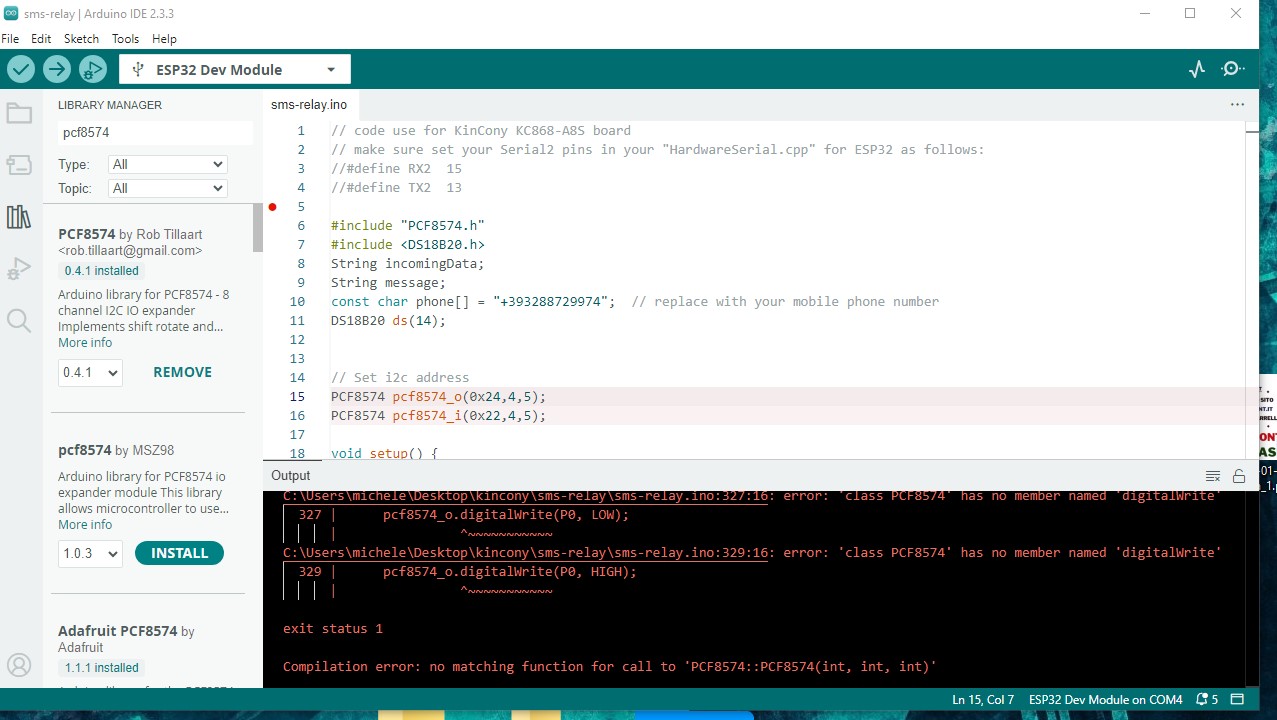Open the Serial Monitor icon
The width and height of the screenshot is (1277, 720).
1234,69
